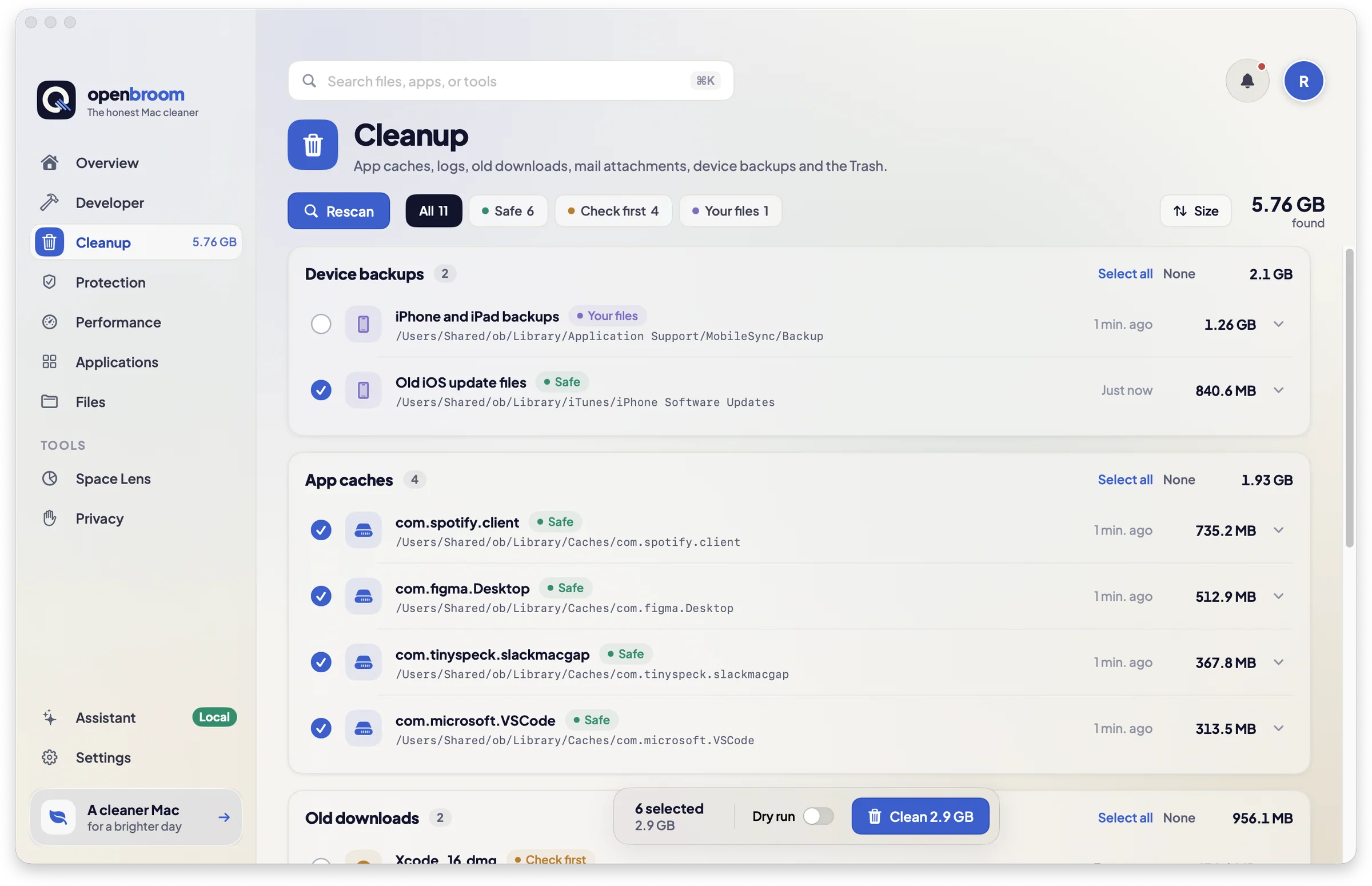Open Space Lens in the sidebar

coord(135,478)
